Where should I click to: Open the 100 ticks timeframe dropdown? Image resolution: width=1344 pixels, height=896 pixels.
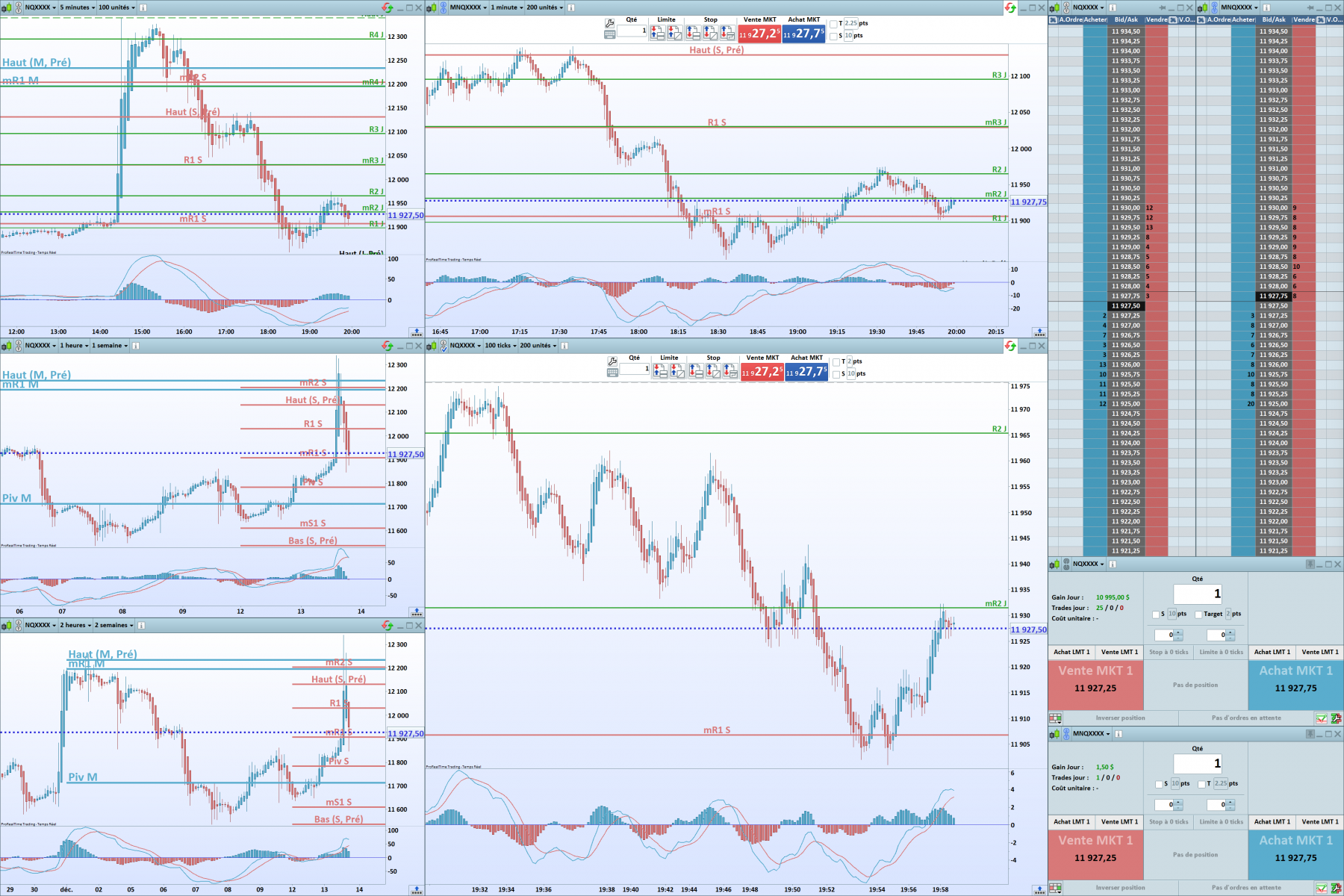point(500,346)
